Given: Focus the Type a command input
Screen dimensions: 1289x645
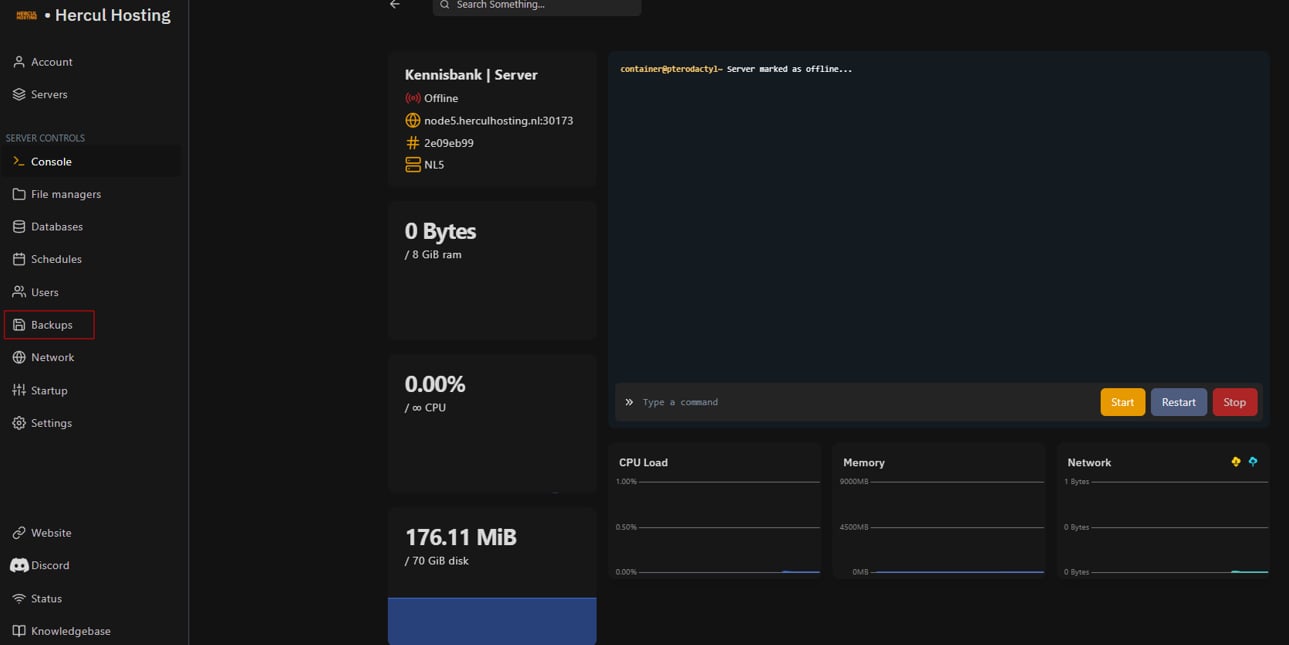Looking at the screenshot, I should 860,402.
